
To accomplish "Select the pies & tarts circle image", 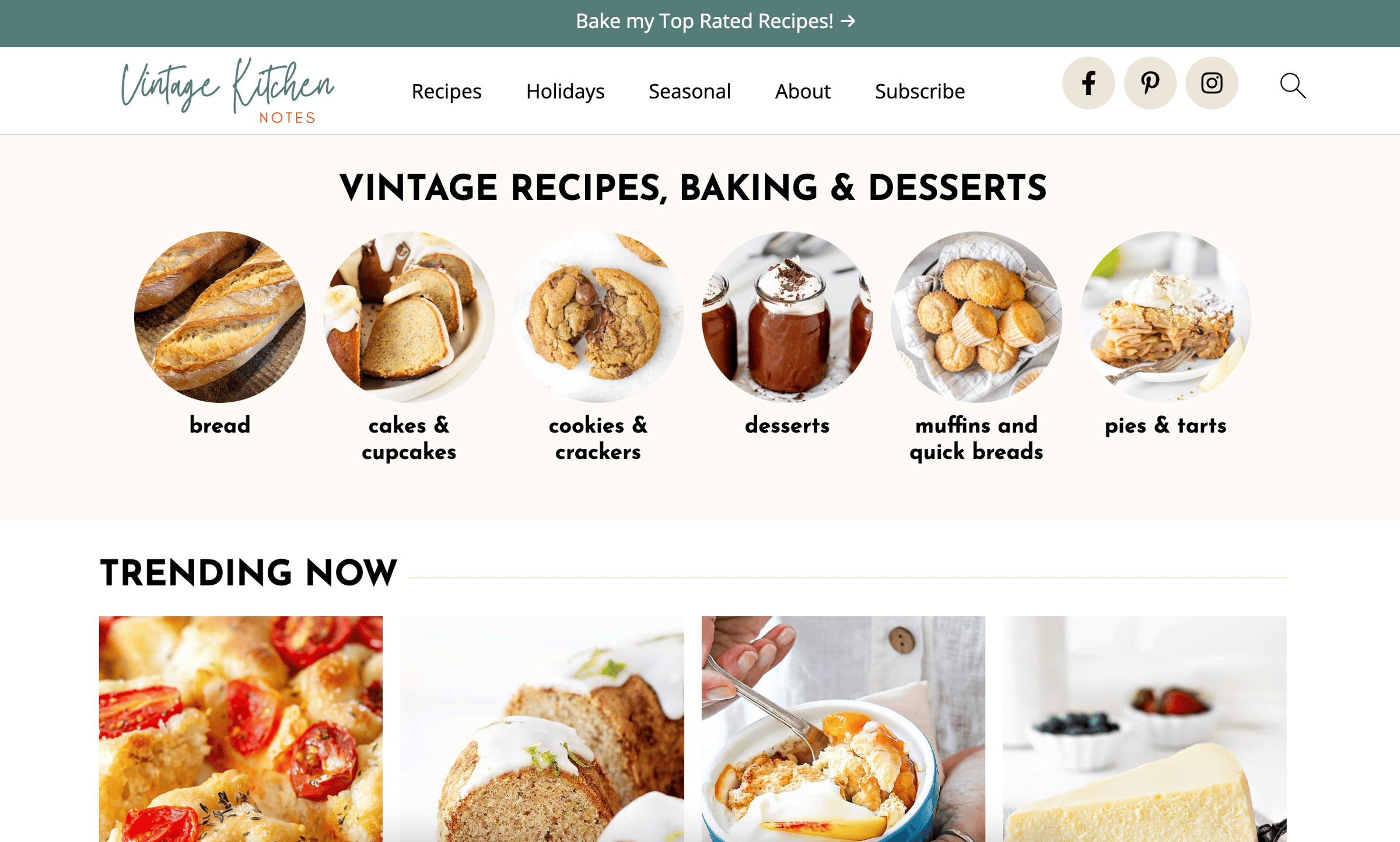I will 1165,317.
